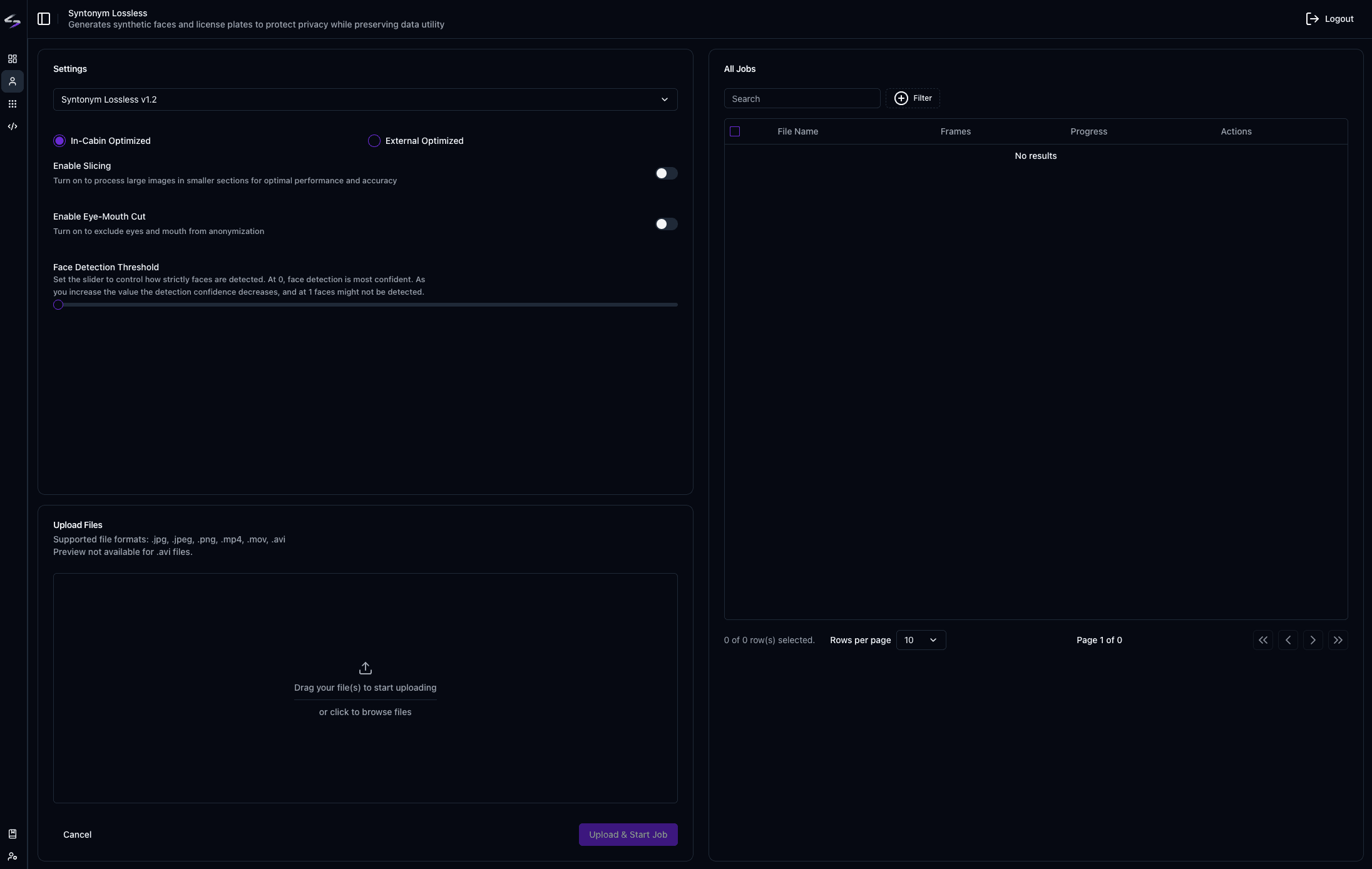Viewport: 1372px width, 869px height.
Task: Go to previous page of jobs
Action: (x=1288, y=640)
